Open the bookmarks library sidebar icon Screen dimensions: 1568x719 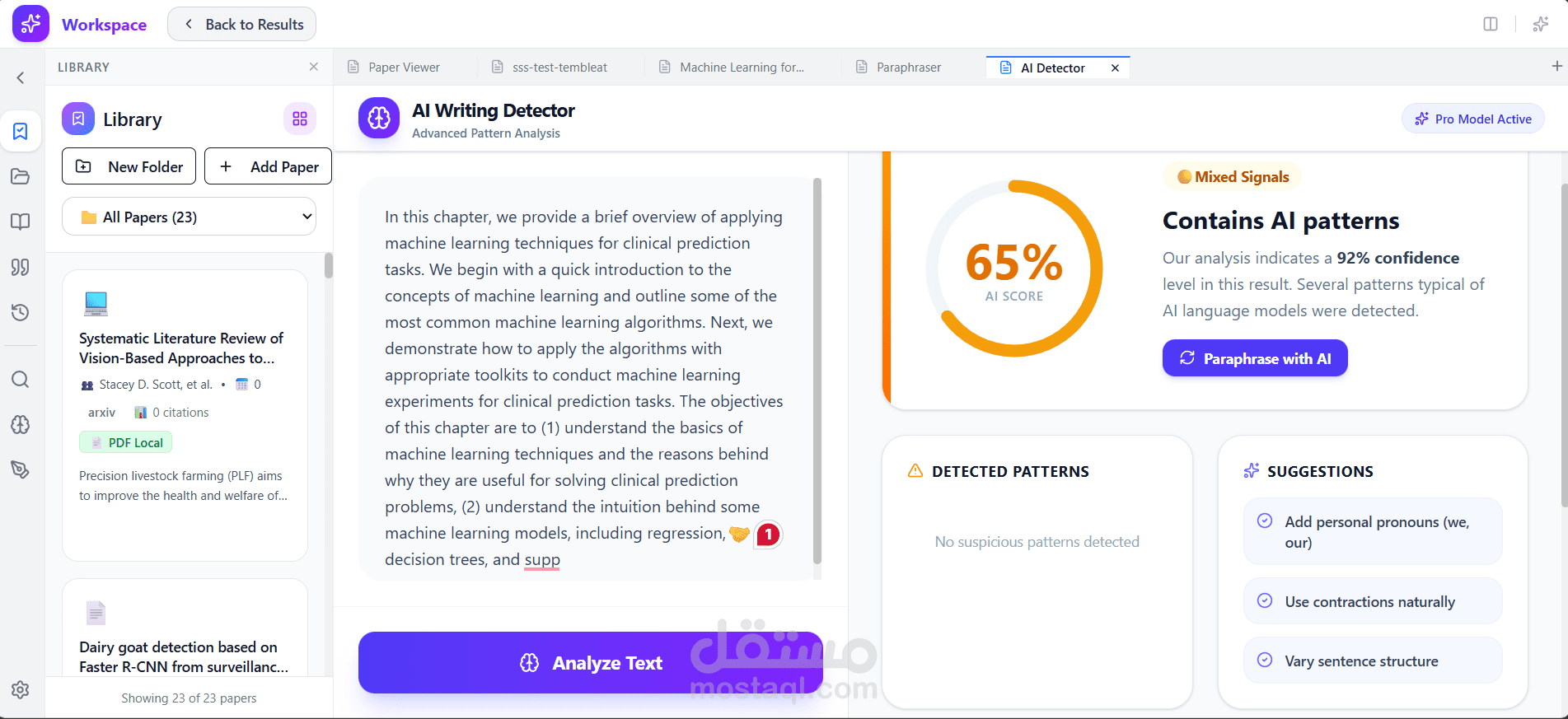(x=21, y=132)
